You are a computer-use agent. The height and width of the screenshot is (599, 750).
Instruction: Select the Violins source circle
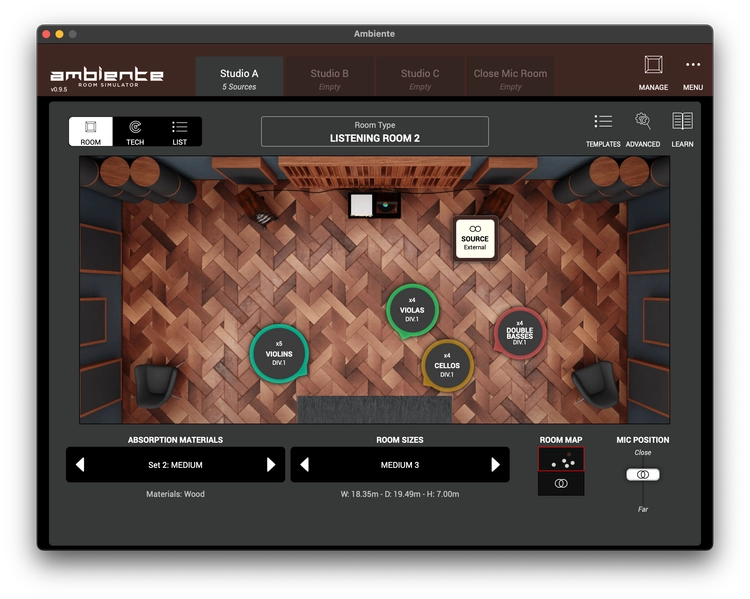(x=279, y=354)
